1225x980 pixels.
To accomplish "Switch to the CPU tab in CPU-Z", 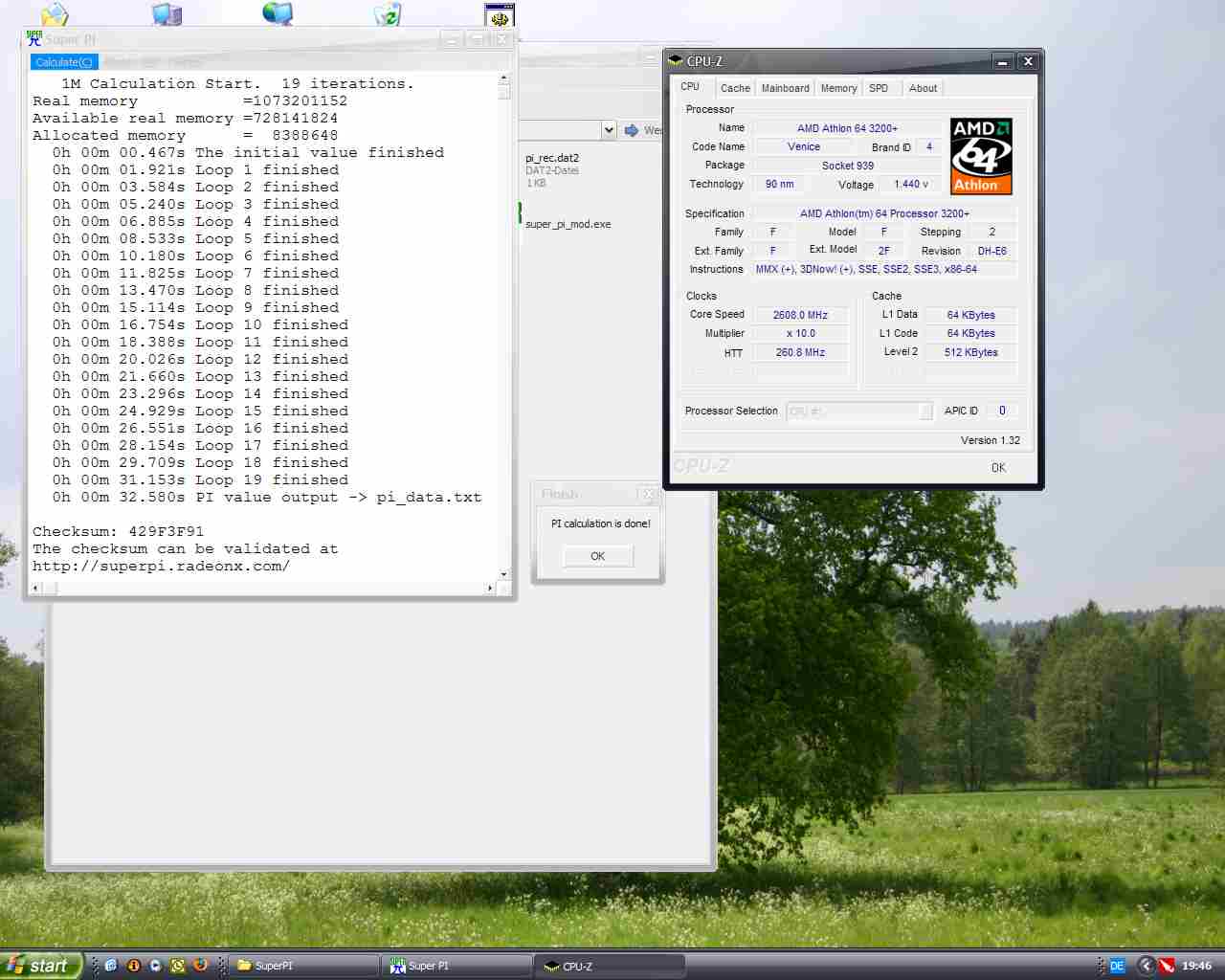I will tap(690, 86).
